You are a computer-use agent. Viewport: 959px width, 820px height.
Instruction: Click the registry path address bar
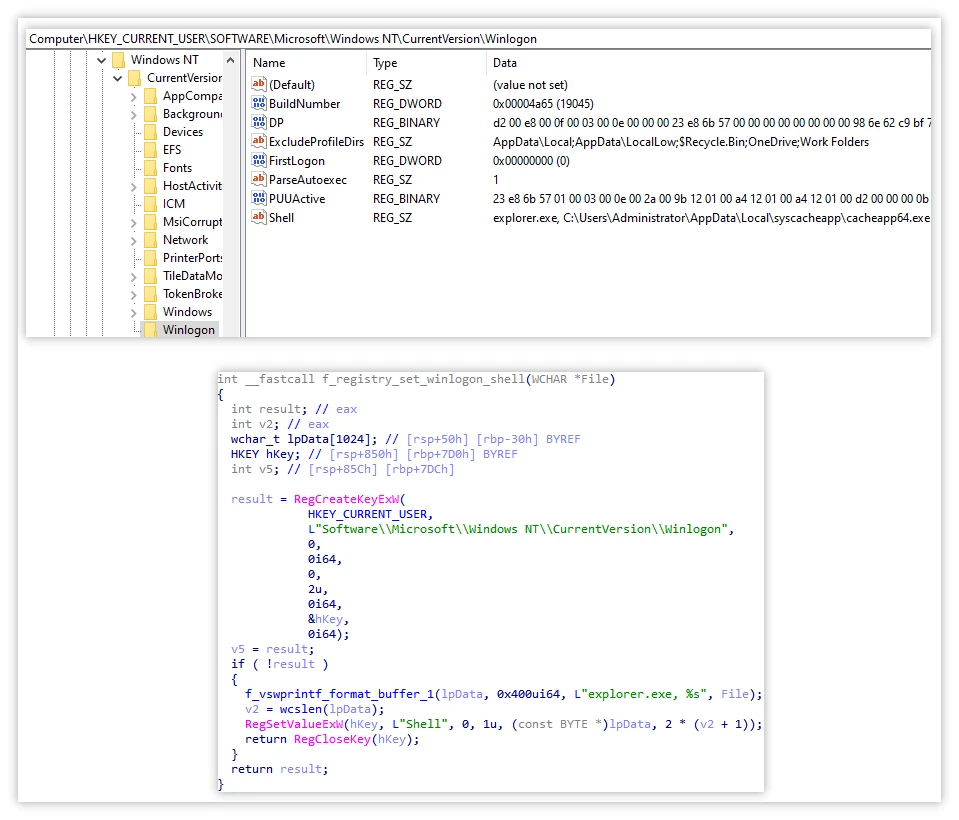point(478,39)
